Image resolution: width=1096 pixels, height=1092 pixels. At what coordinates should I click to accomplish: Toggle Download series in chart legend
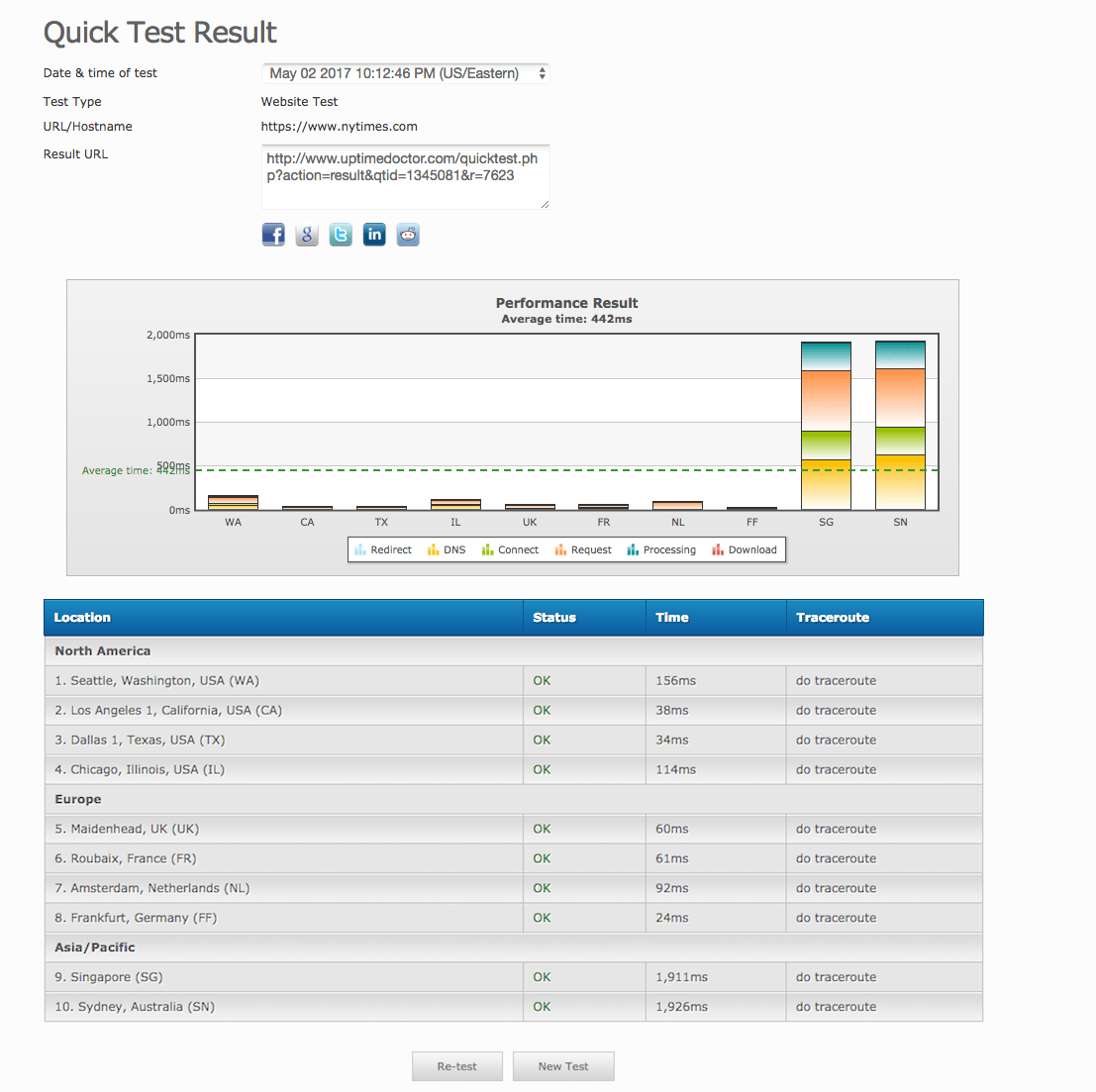(745, 550)
